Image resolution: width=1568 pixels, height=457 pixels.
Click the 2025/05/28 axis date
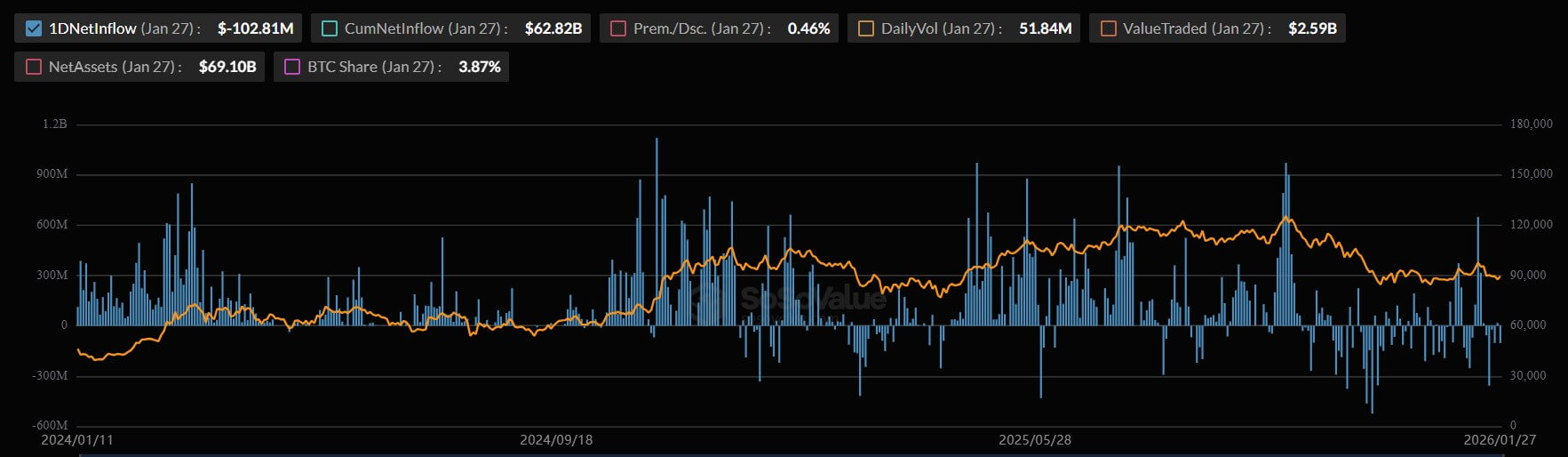pos(1035,440)
